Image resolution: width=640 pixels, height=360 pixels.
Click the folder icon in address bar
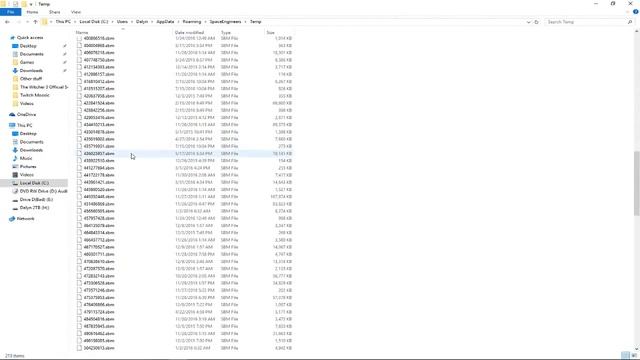coord(44,22)
